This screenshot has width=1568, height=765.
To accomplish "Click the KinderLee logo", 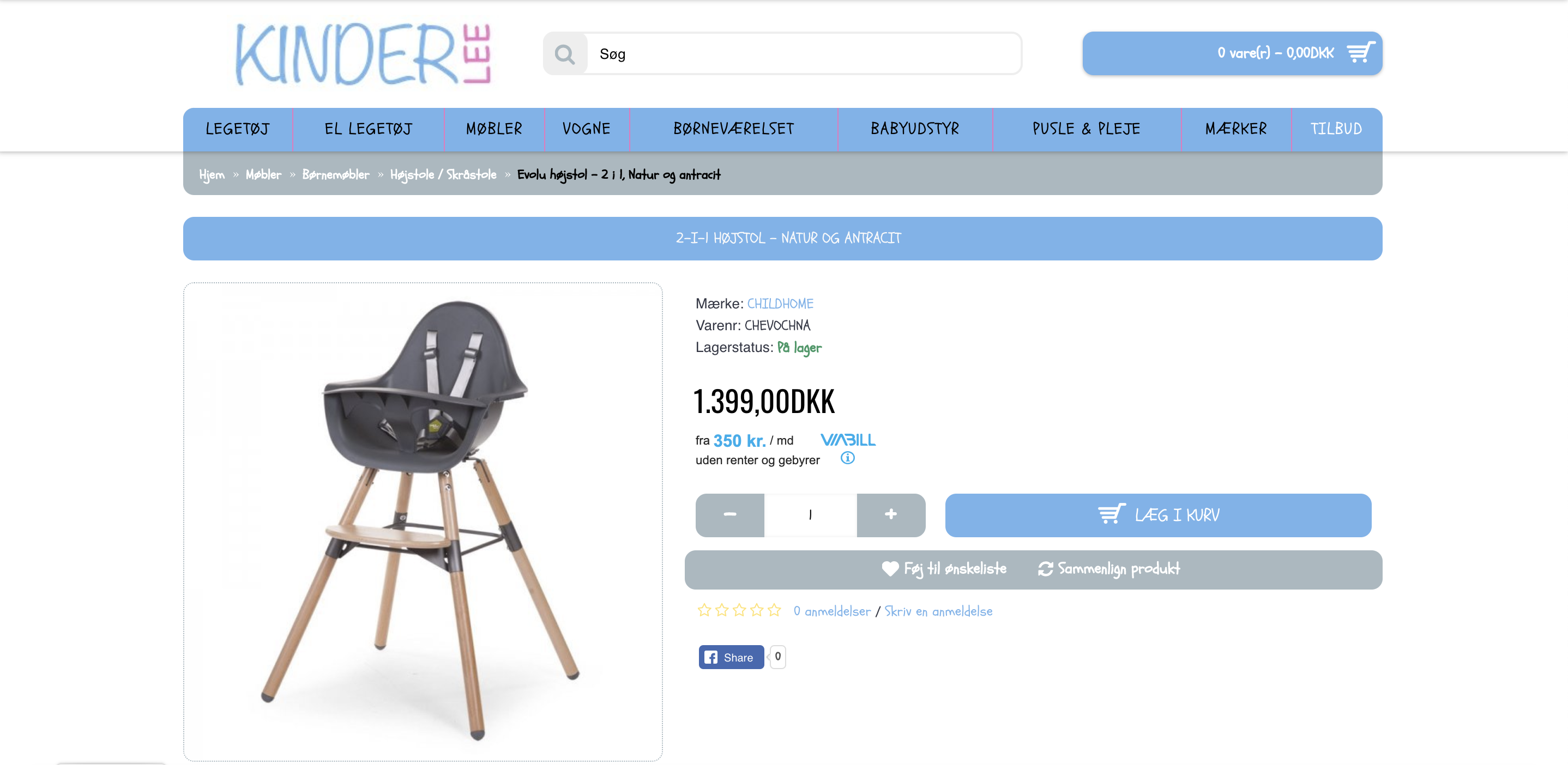I will tap(364, 54).
